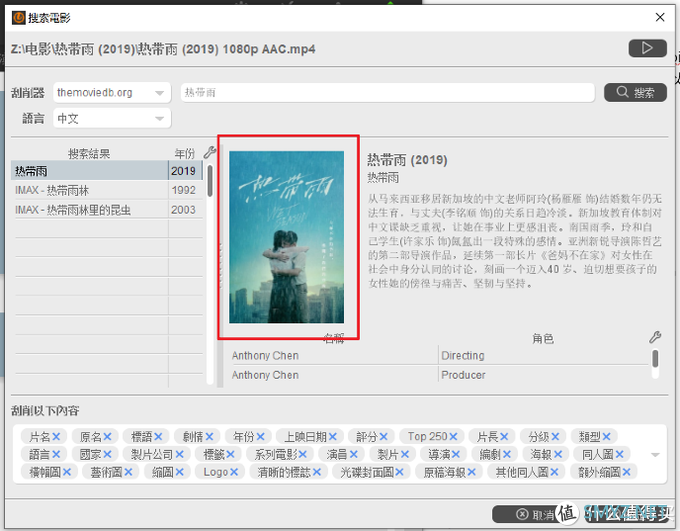680x531 pixels.
Task: Remove the 海報 tag with its X
Action: click(558, 454)
